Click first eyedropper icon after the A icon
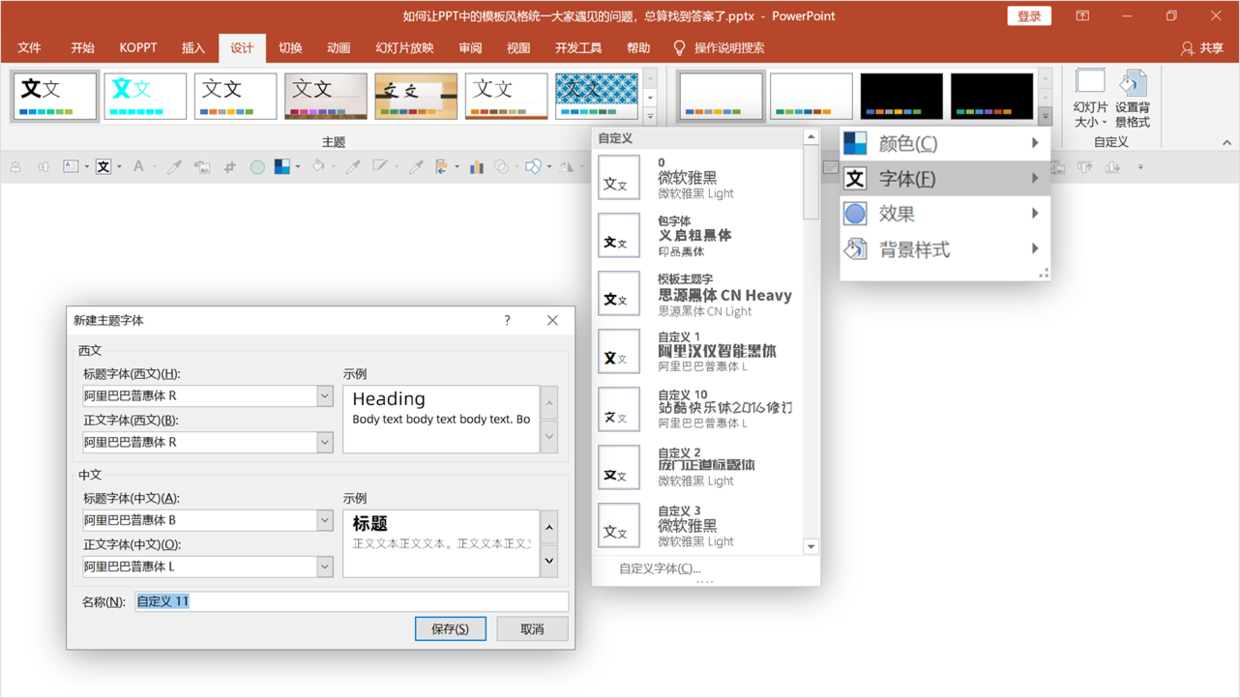Image resolution: width=1240 pixels, height=698 pixels. click(174, 167)
